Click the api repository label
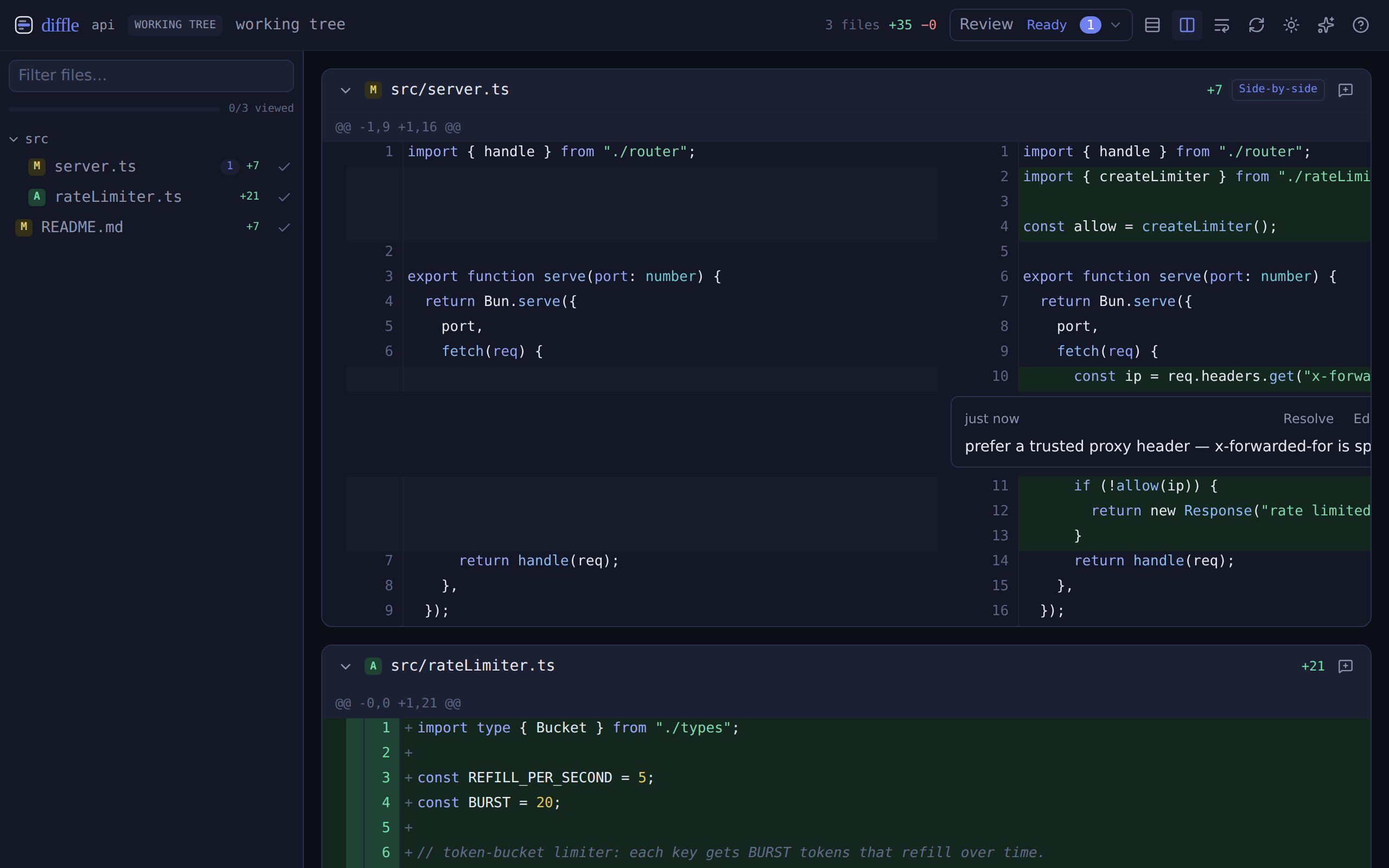Viewport: 1389px width, 868px height. click(x=103, y=25)
